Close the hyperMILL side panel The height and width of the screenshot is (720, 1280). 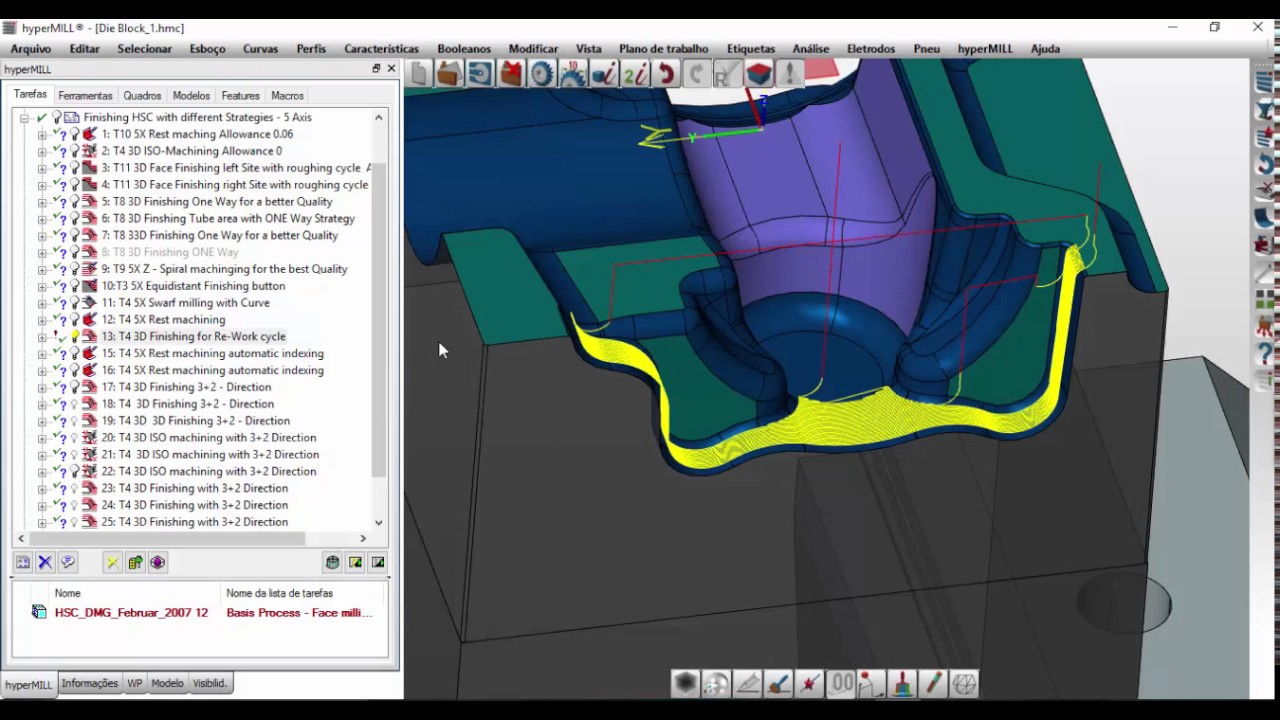[391, 69]
